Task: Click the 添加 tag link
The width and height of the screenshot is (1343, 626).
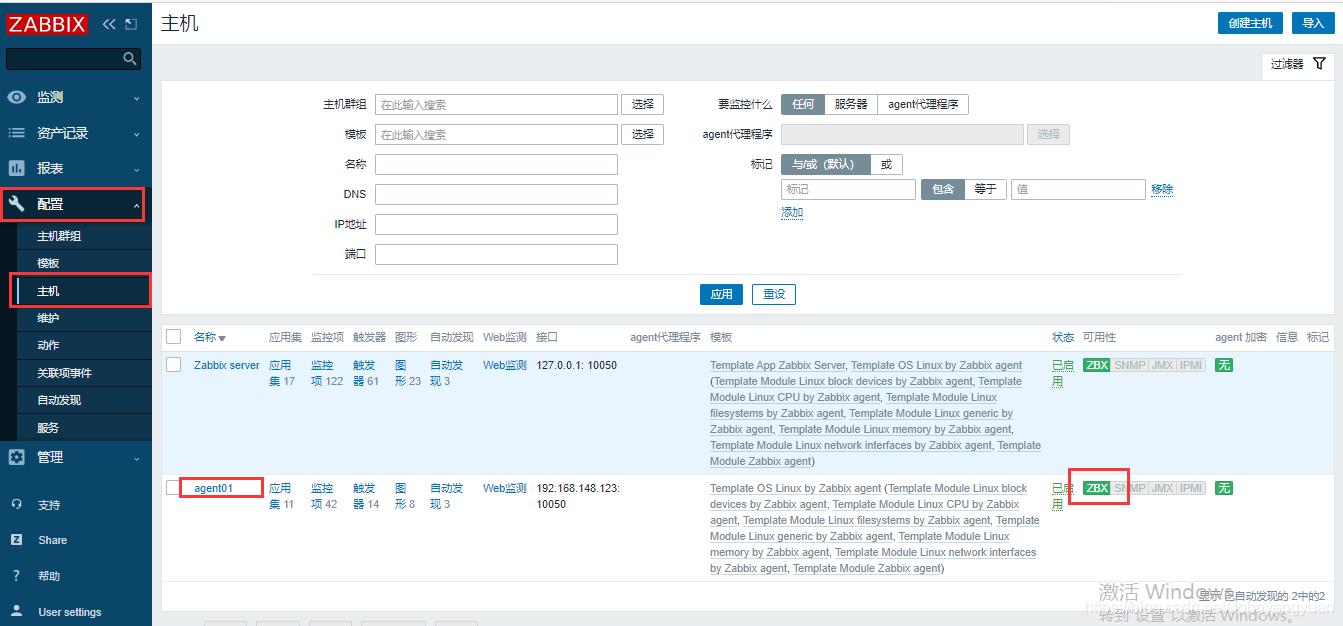Action: click(792, 212)
